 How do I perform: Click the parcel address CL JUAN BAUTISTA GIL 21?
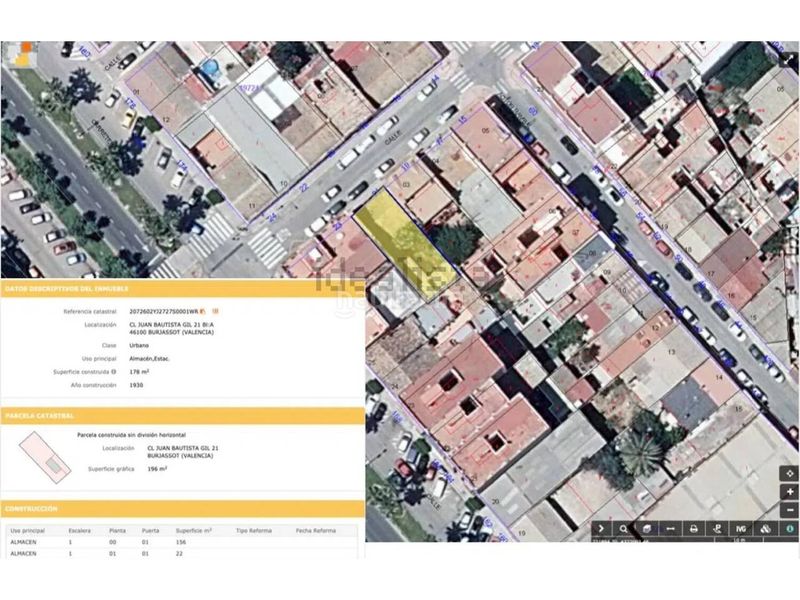coord(183,448)
